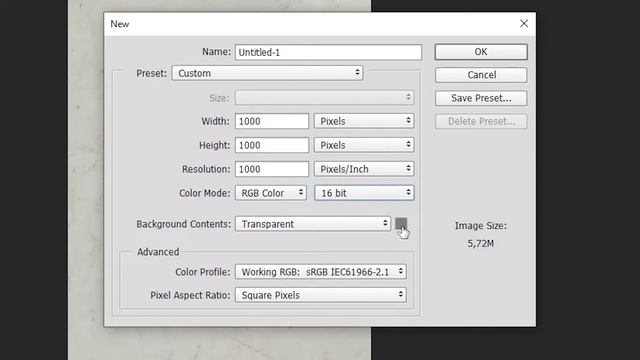Viewport: 640px width, 360px height.
Task: Click the Color Mode label
Action: [204, 193]
